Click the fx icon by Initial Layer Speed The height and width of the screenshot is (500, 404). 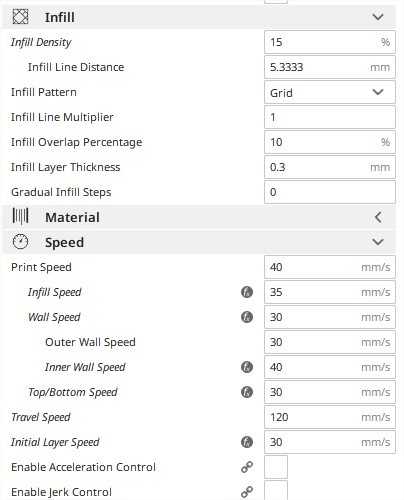[247, 442]
